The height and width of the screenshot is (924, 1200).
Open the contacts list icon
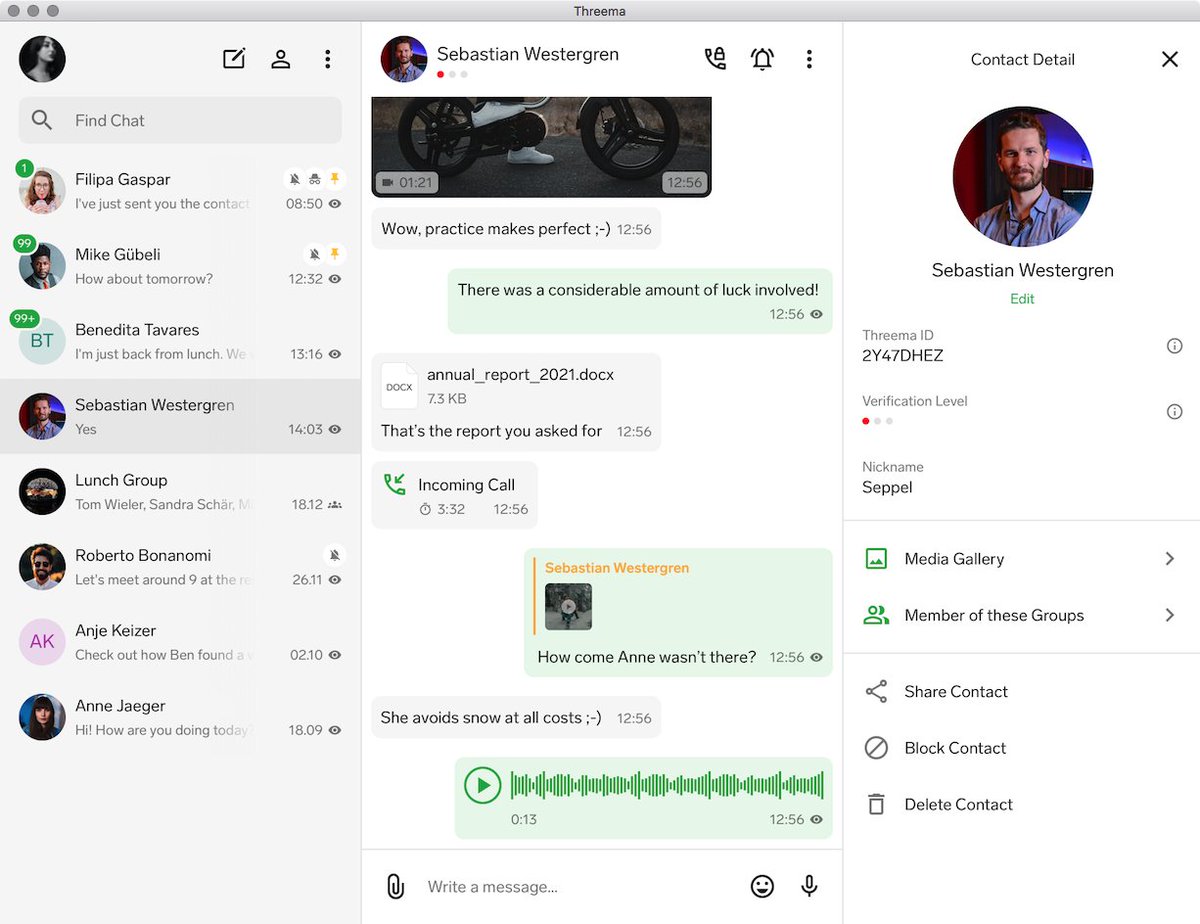pyautogui.click(x=281, y=59)
